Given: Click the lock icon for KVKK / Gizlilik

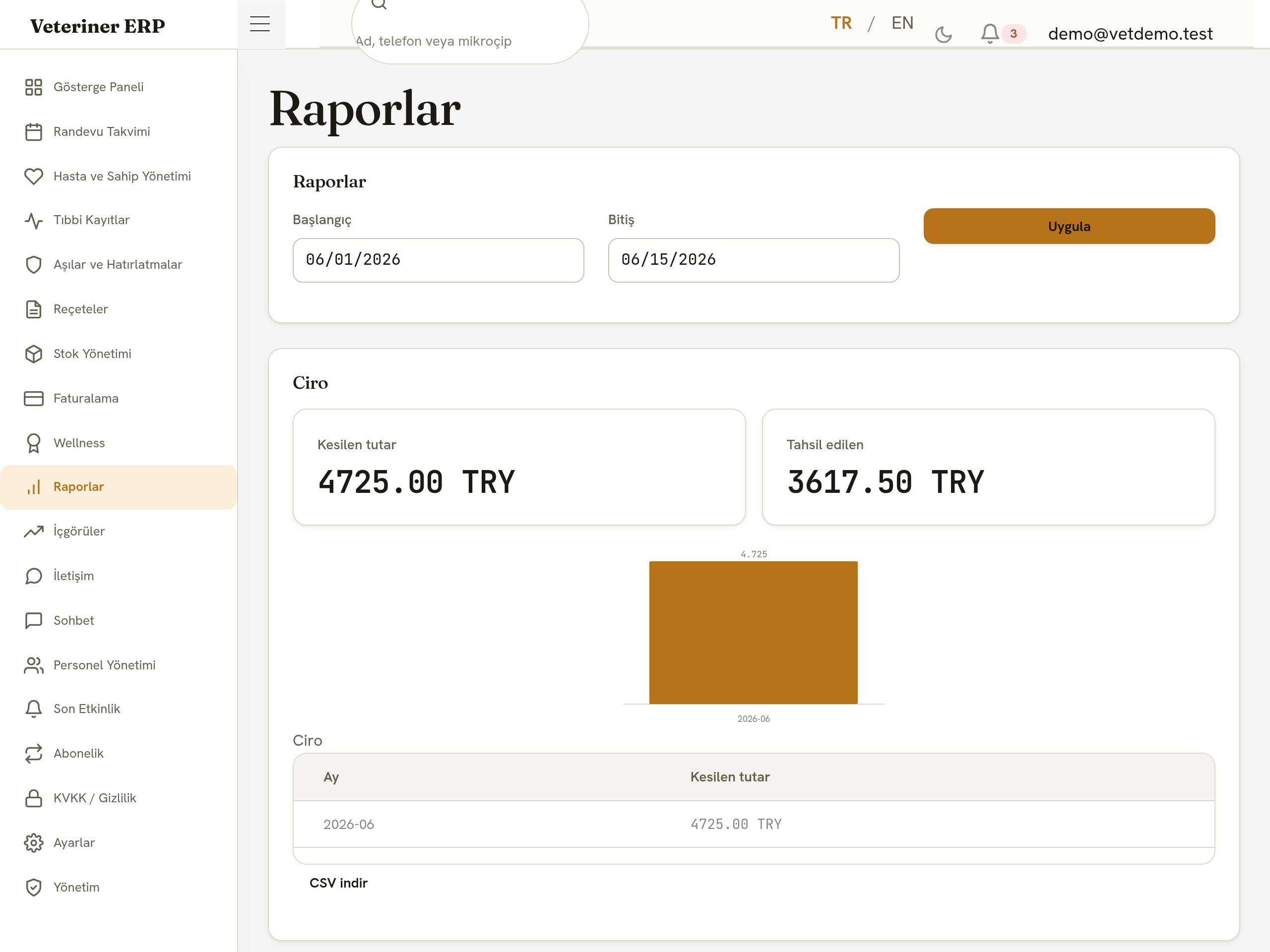Looking at the screenshot, I should tap(33, 798).
